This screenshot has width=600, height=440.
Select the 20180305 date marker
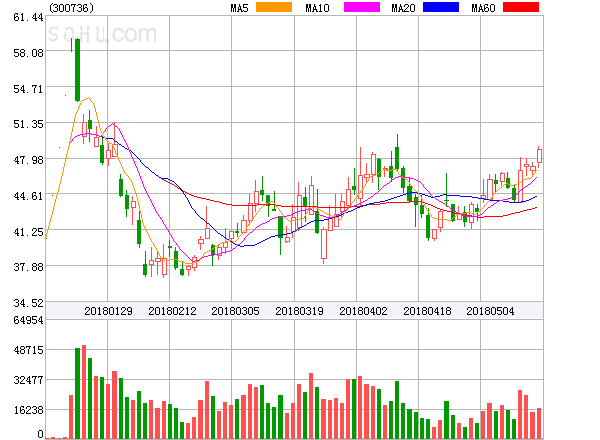tap(235, 311)
